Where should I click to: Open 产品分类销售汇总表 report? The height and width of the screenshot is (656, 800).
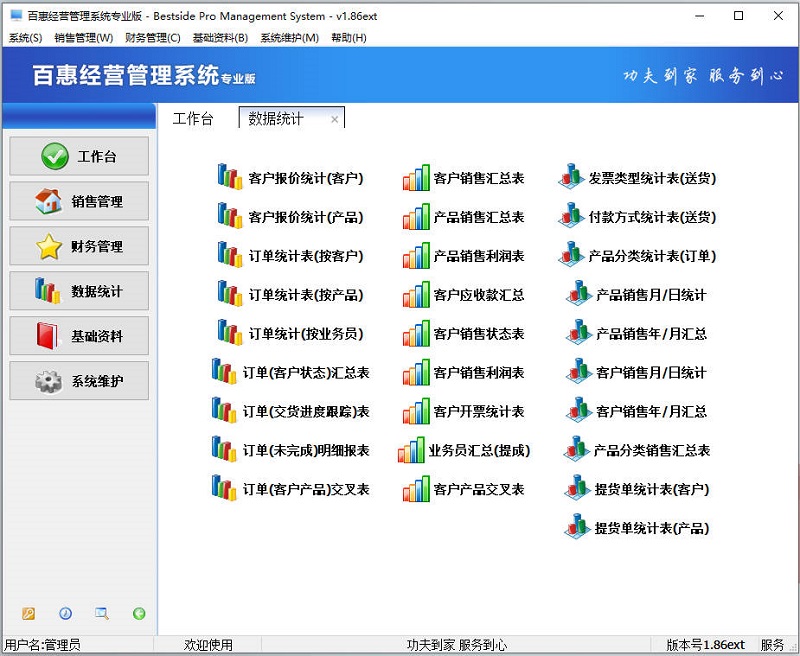click(x=658, y=449)
